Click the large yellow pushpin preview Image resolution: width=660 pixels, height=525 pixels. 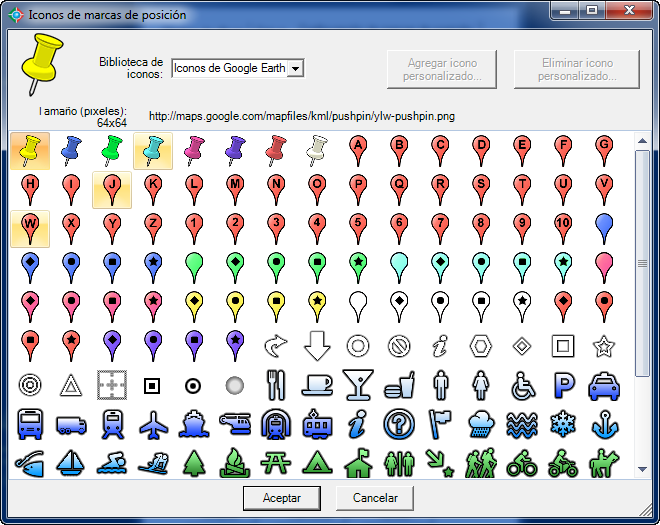42,64
